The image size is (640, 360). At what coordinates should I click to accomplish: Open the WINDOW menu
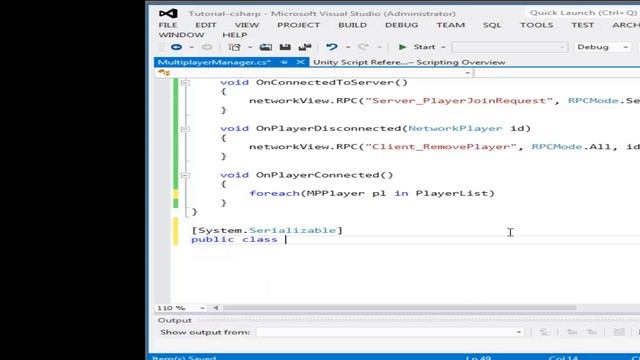(181, 35)
